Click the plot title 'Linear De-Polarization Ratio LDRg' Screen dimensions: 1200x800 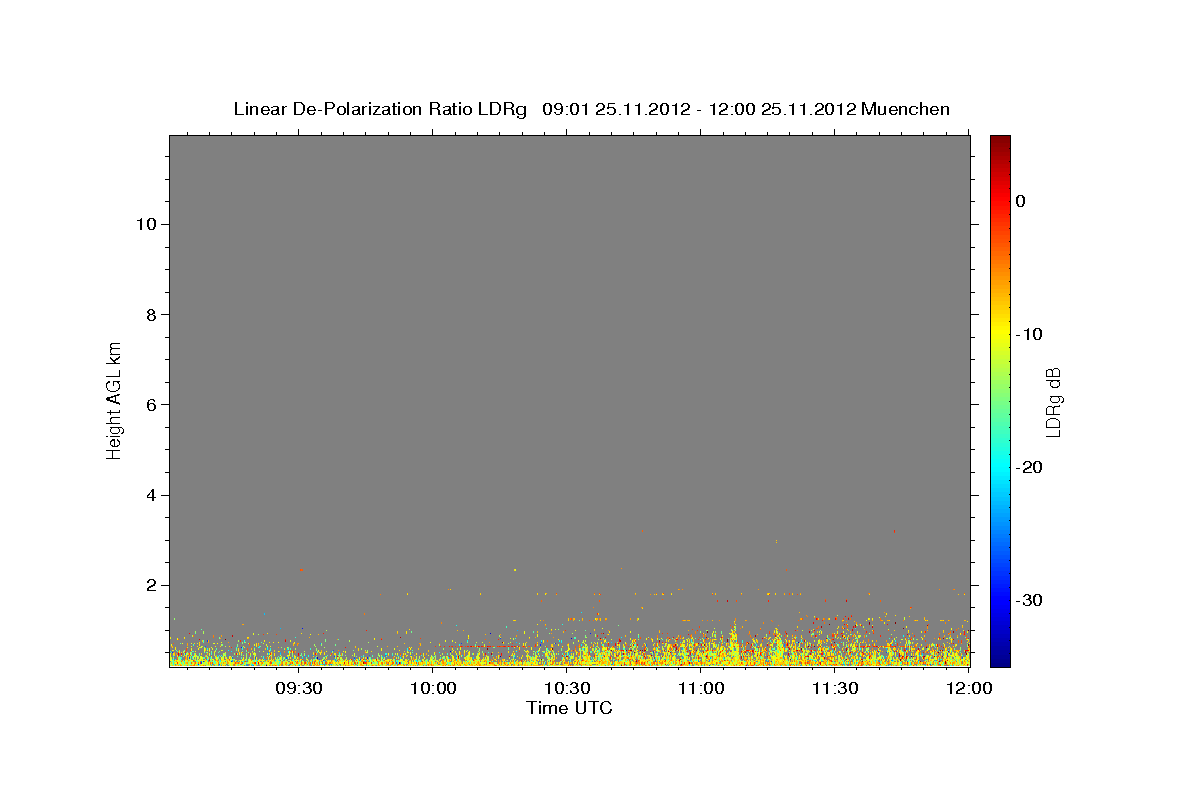pyautogui.click(x=380, y=109)
